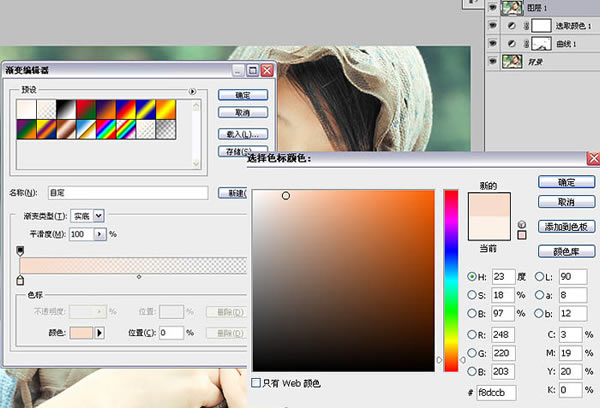Expand the smoothness value arrow
The height and width of the screenshot is (408, 600).
100,234
